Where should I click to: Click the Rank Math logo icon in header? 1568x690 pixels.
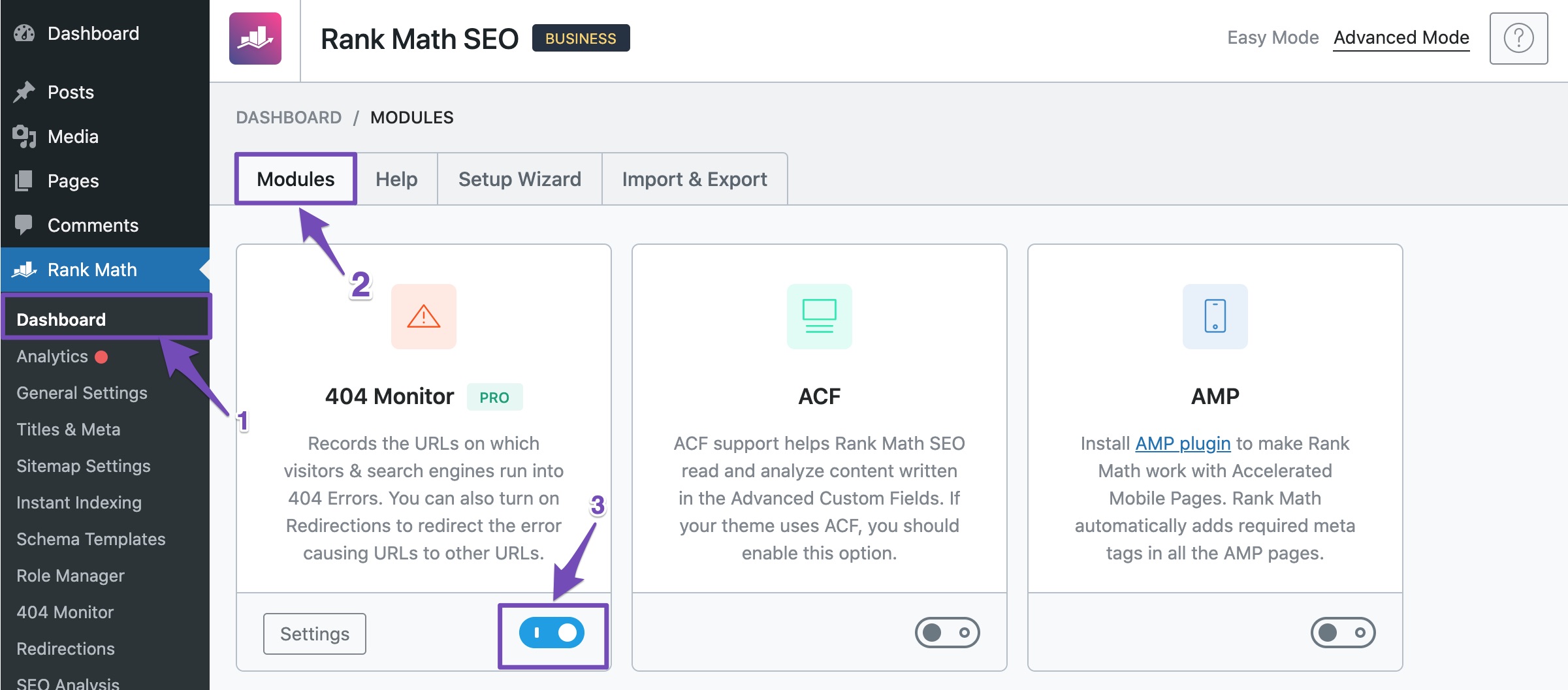tap(255, 39)
